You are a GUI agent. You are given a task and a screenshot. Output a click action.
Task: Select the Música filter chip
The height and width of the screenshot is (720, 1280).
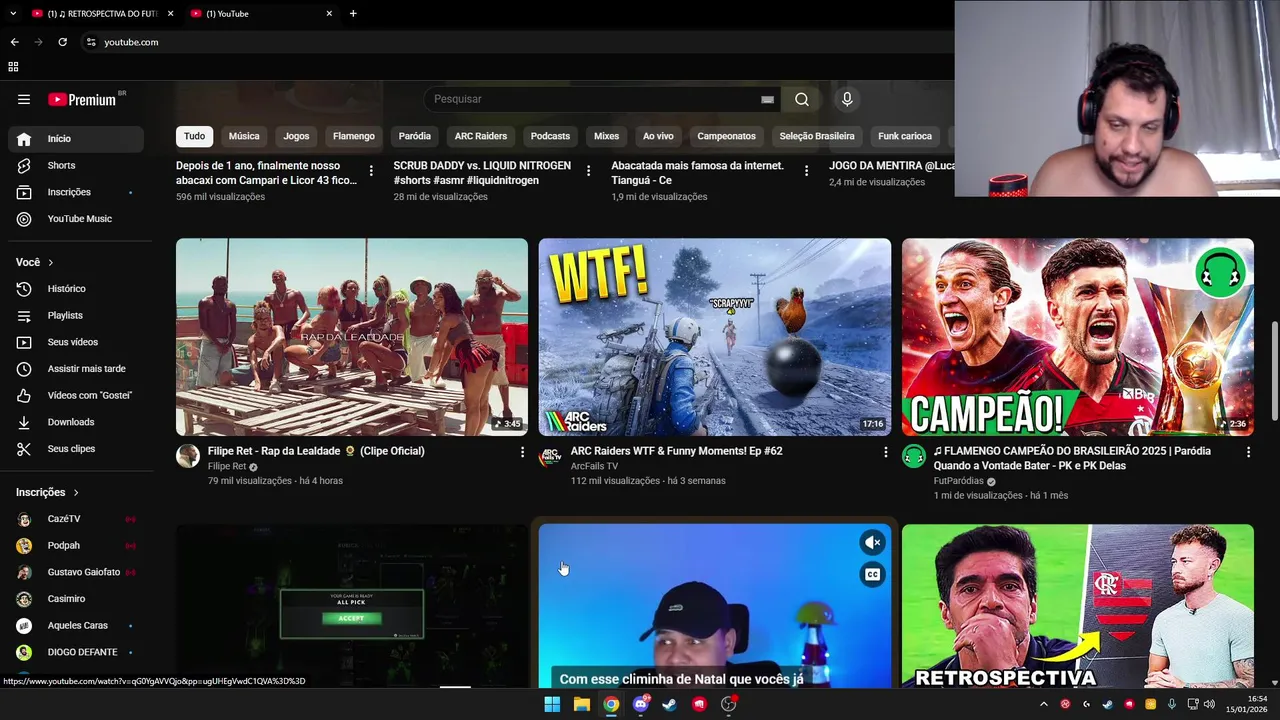click(244, 136)
